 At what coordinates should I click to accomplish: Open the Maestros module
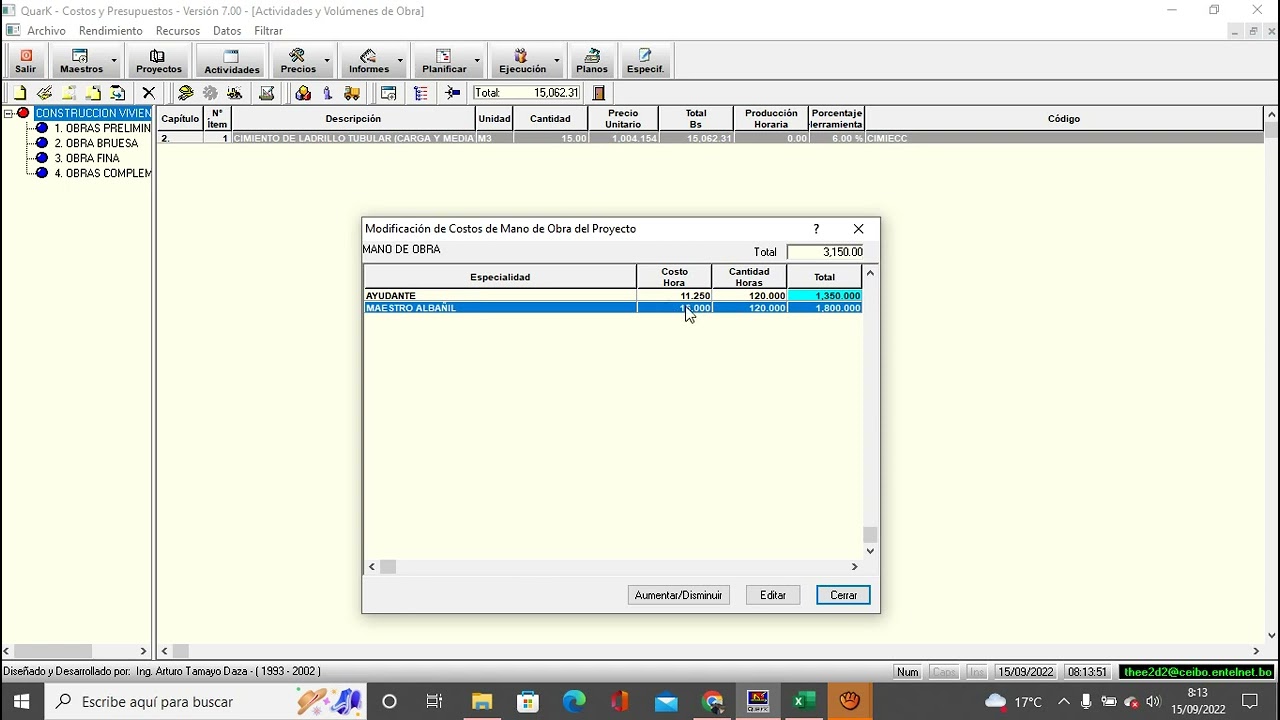(81, 61)
